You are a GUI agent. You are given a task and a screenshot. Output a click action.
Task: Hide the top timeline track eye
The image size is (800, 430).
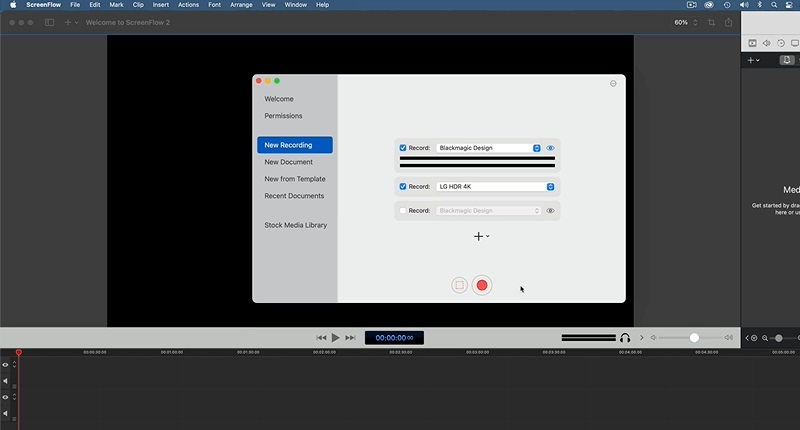point(5,365)
